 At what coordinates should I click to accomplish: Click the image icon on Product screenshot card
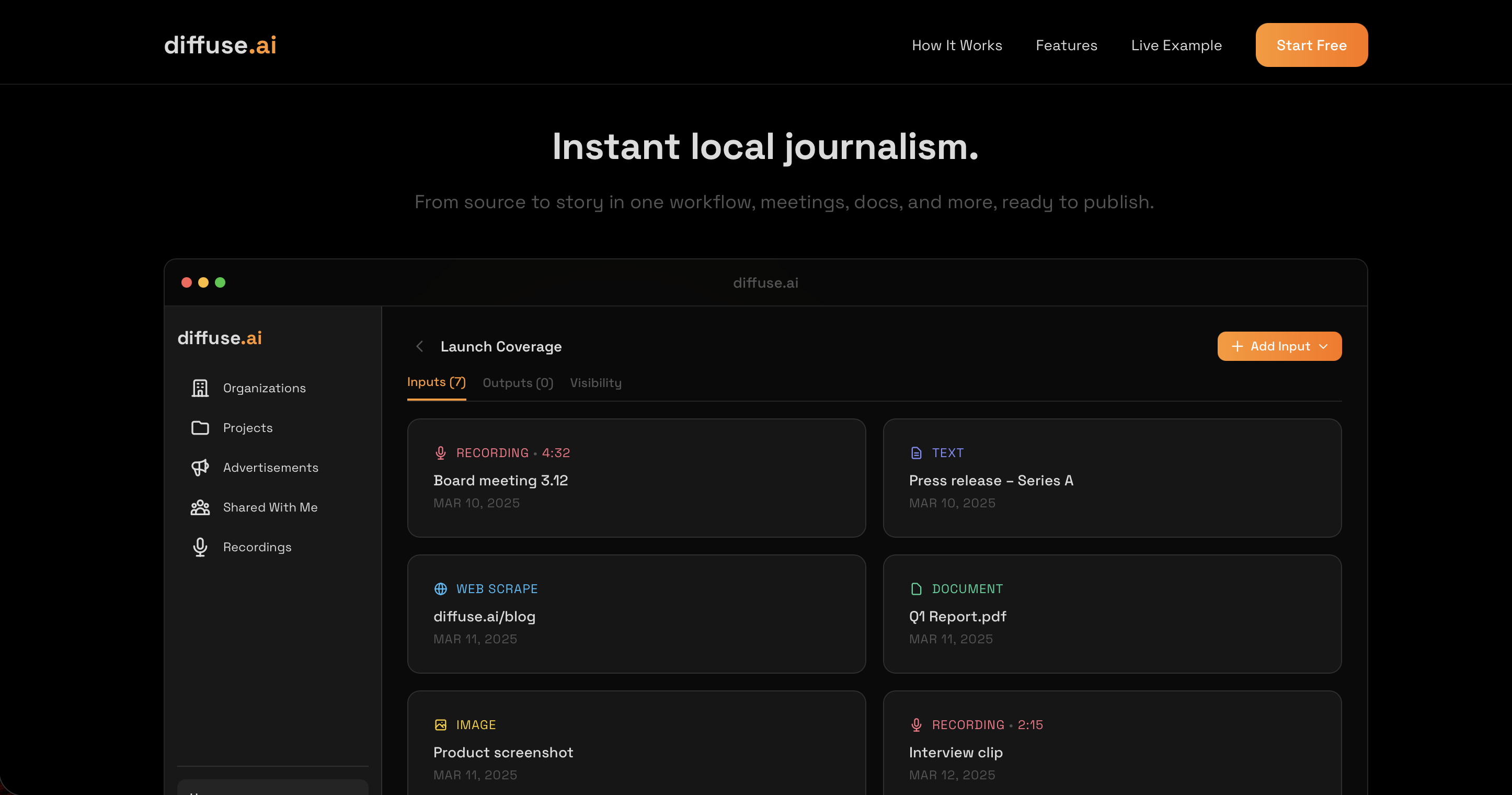(x=440, y=724)
